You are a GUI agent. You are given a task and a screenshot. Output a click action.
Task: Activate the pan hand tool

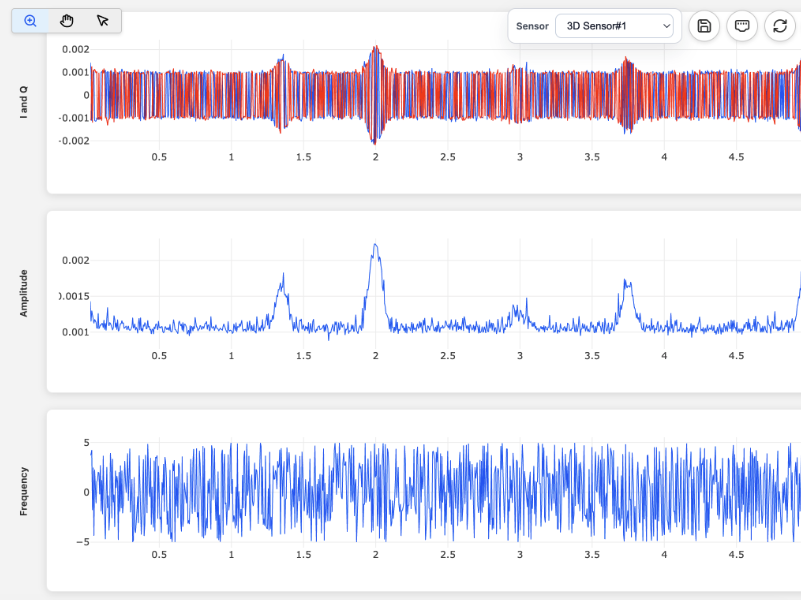[66, 21]
